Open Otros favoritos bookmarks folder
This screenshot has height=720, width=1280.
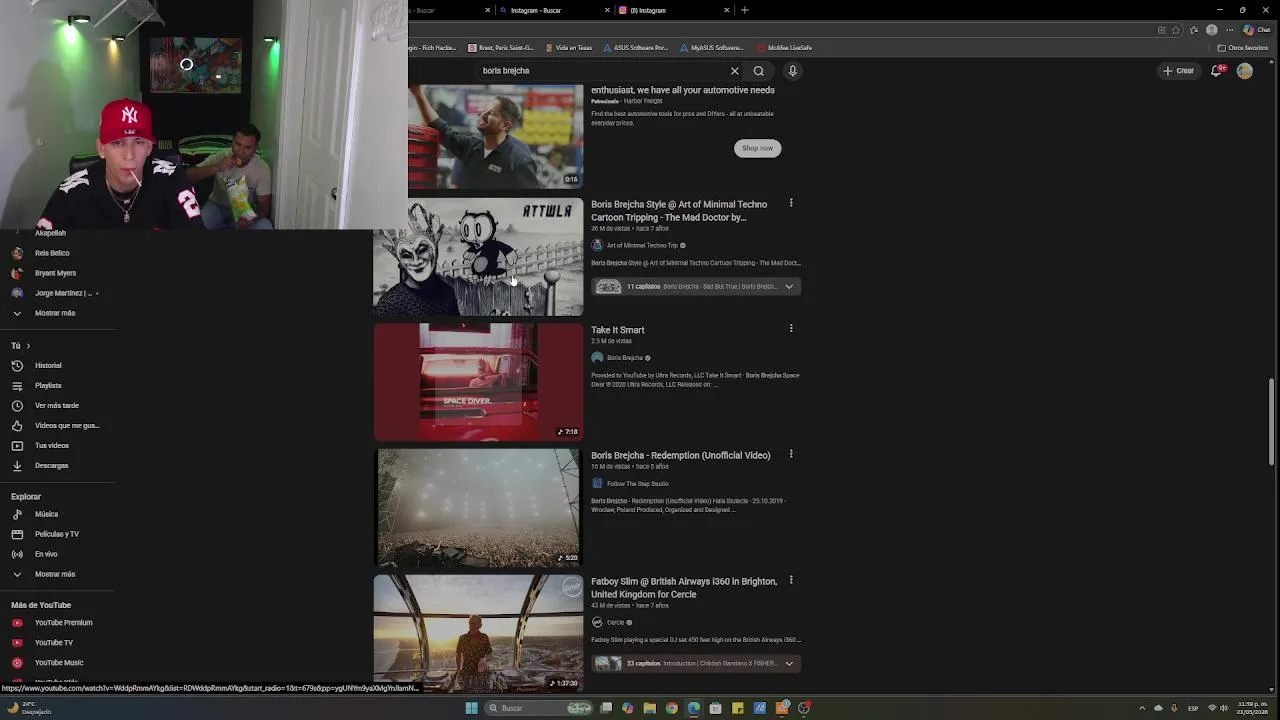pos(1243,48)
